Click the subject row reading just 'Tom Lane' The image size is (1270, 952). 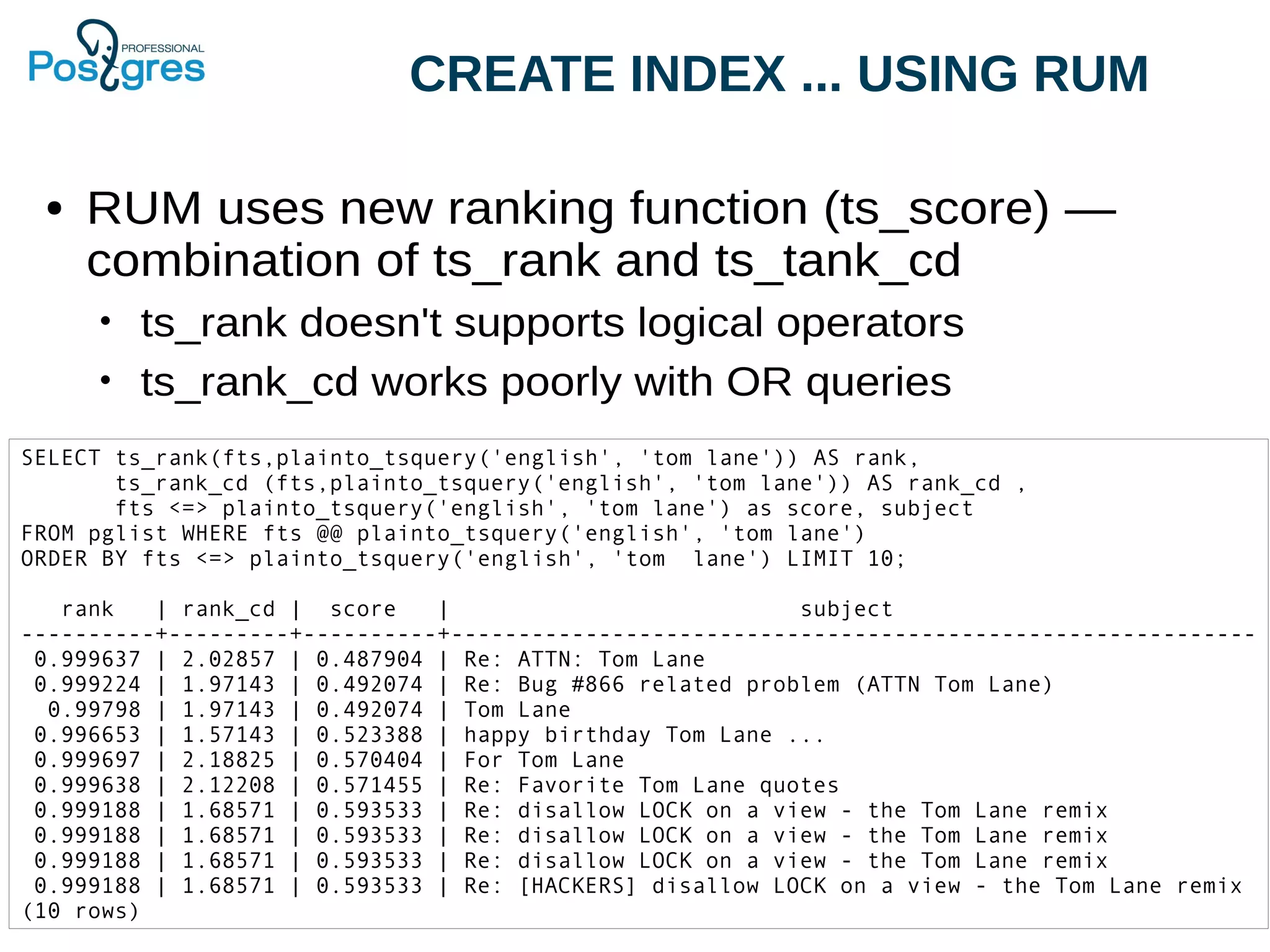point(517,710)
